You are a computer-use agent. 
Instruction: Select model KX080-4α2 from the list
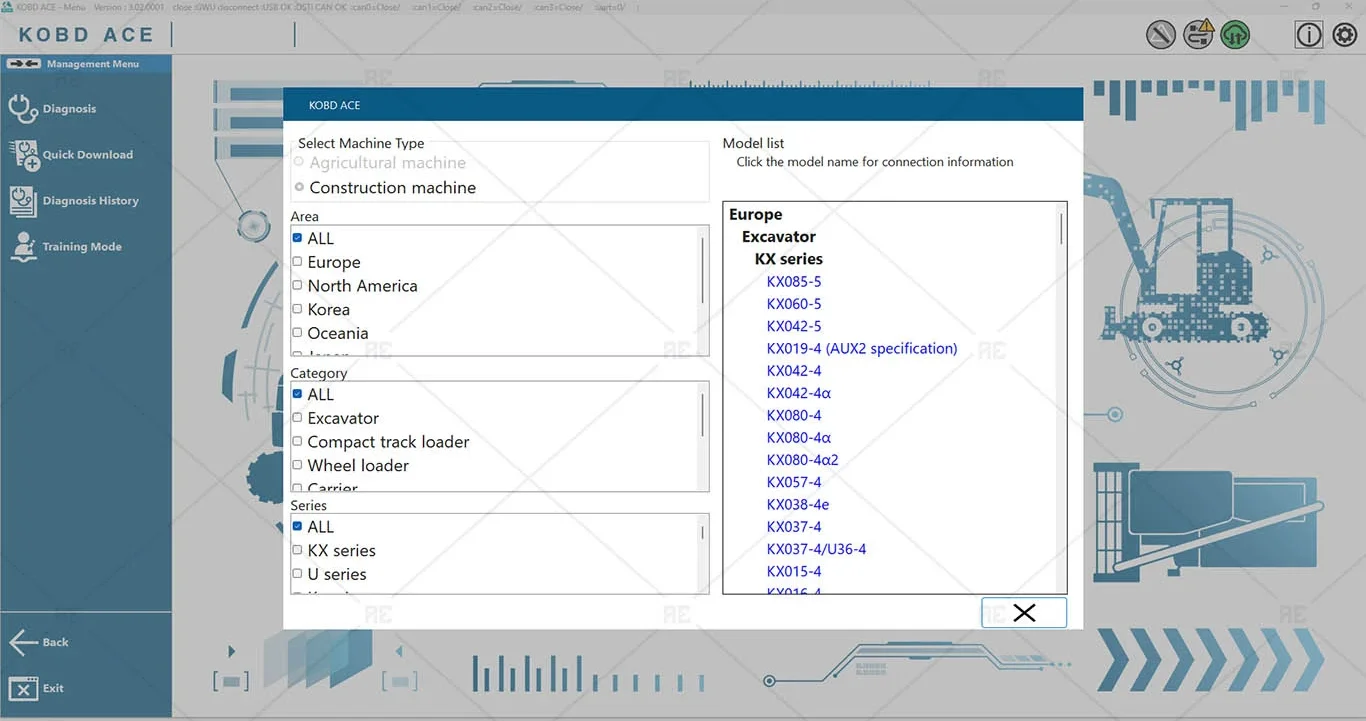click(x=803, y=460)
